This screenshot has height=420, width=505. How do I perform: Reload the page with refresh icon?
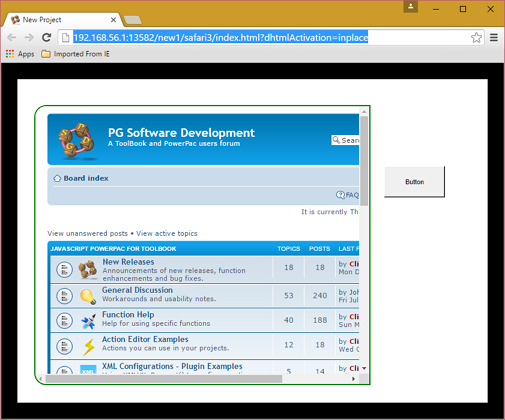(47, 37)
